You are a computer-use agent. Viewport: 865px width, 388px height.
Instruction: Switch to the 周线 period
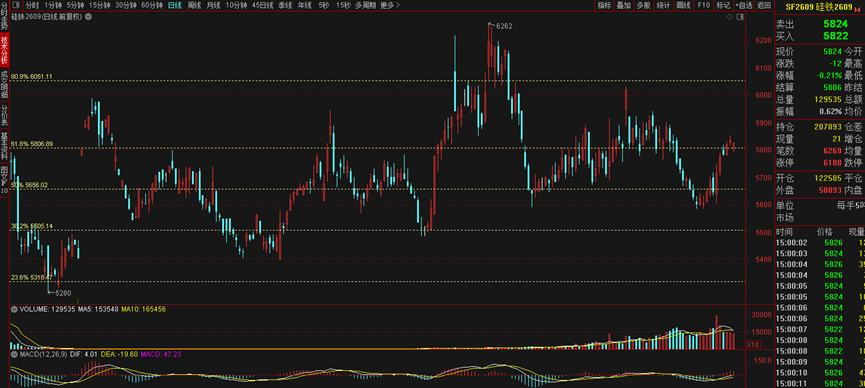coord(194,5)
